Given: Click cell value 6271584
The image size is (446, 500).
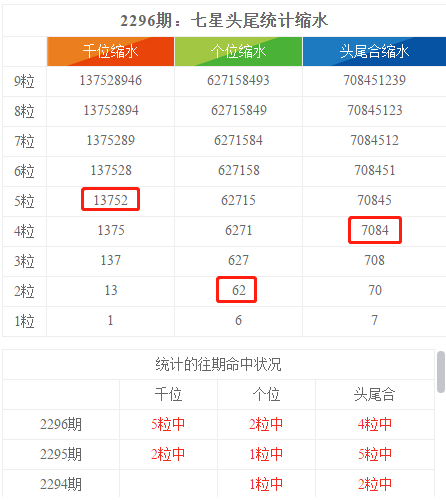Looking at the screenshot, I should (x=238, y=140).
